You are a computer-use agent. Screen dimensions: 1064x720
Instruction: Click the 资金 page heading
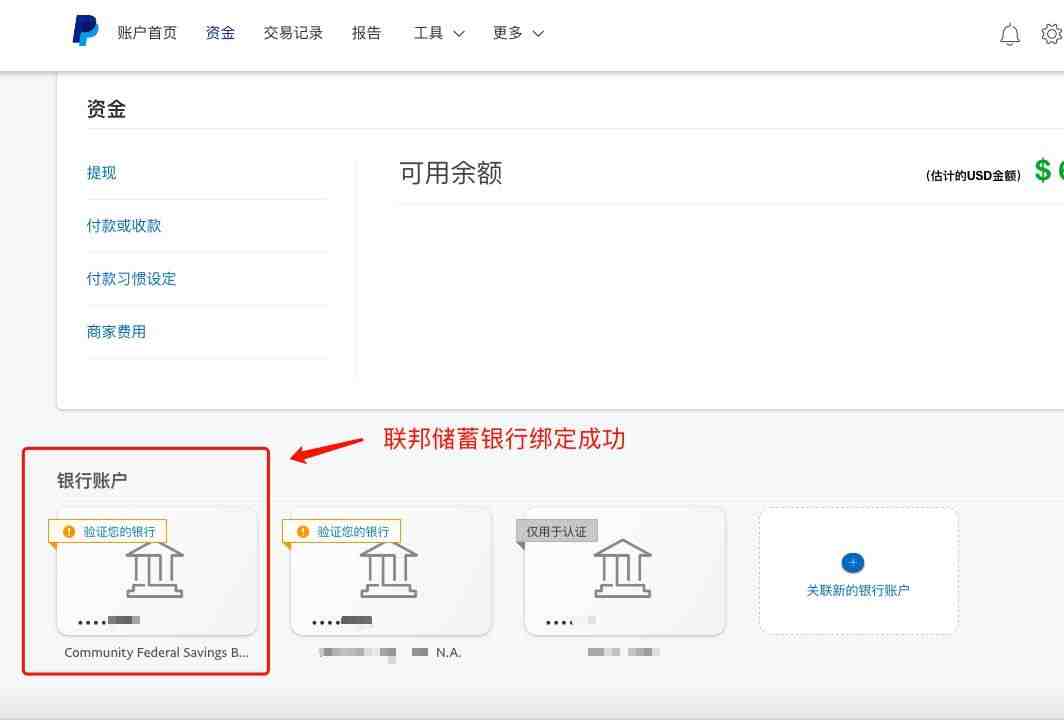(106, 109)
